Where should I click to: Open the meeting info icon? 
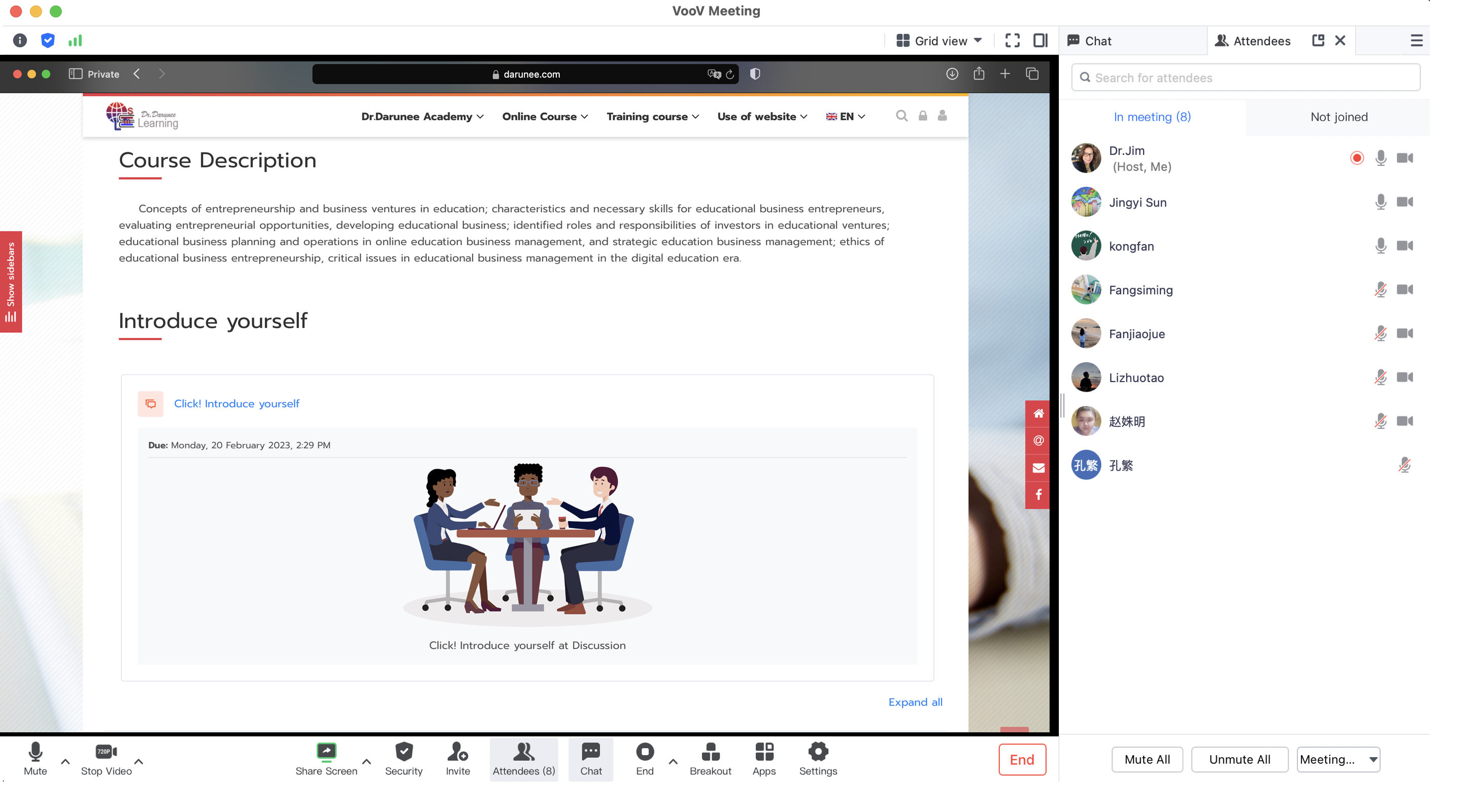[x=20, y=41]
